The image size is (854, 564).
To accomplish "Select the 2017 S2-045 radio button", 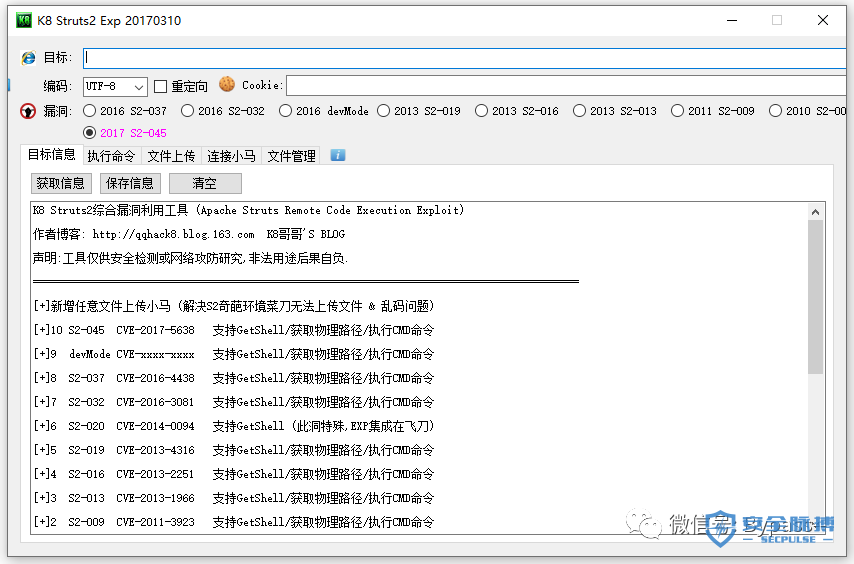I will pos(89,133).
